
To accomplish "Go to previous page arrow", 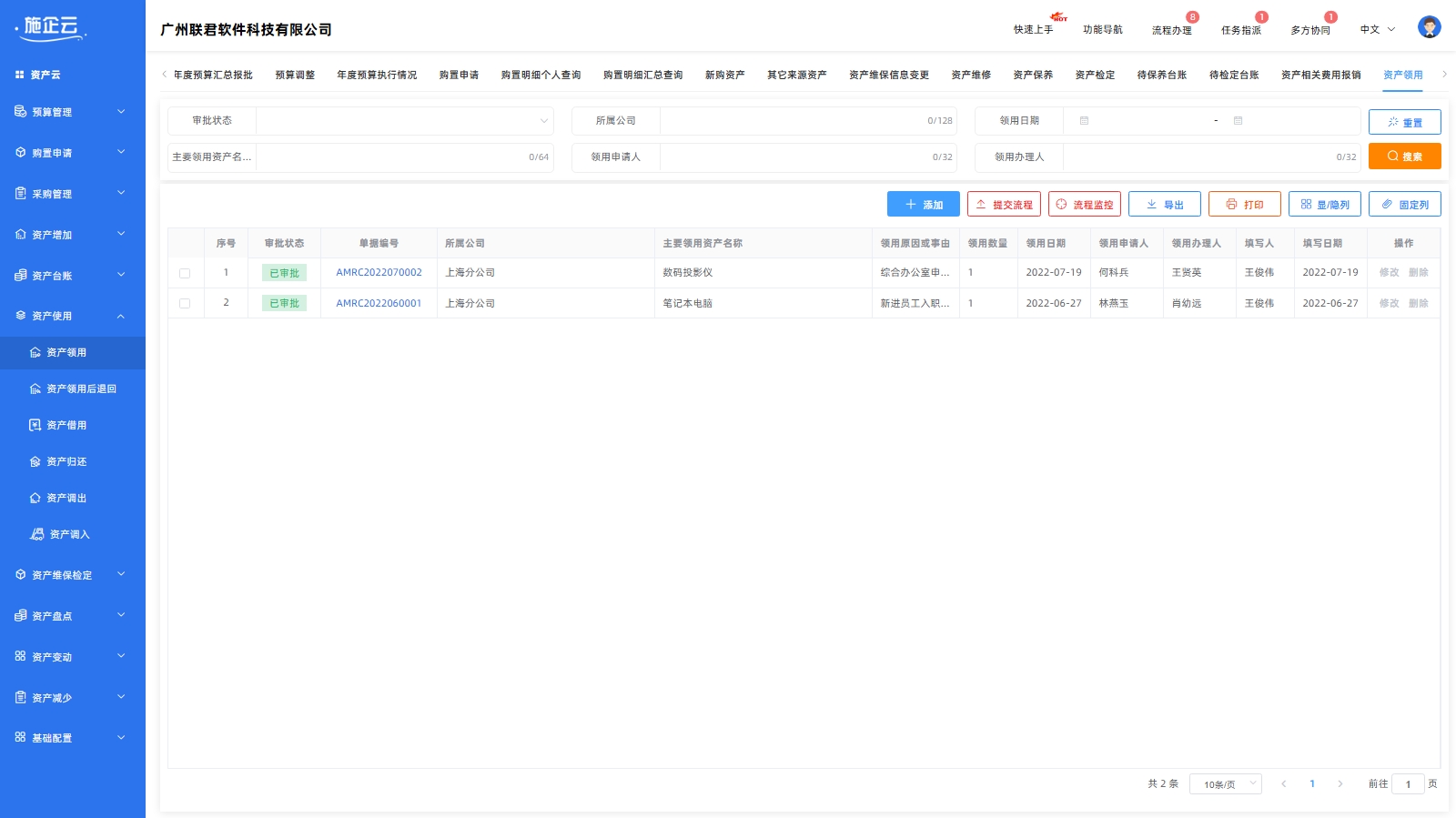I will coord(1283,783).
